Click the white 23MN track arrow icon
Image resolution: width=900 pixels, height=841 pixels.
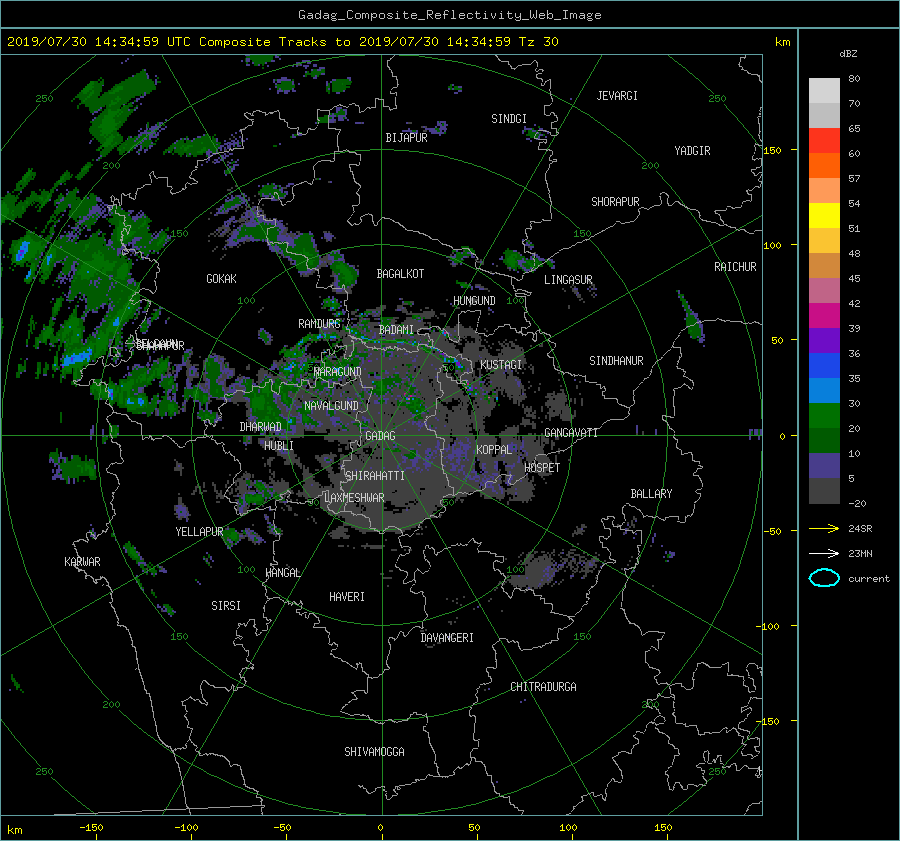[824, 553]
